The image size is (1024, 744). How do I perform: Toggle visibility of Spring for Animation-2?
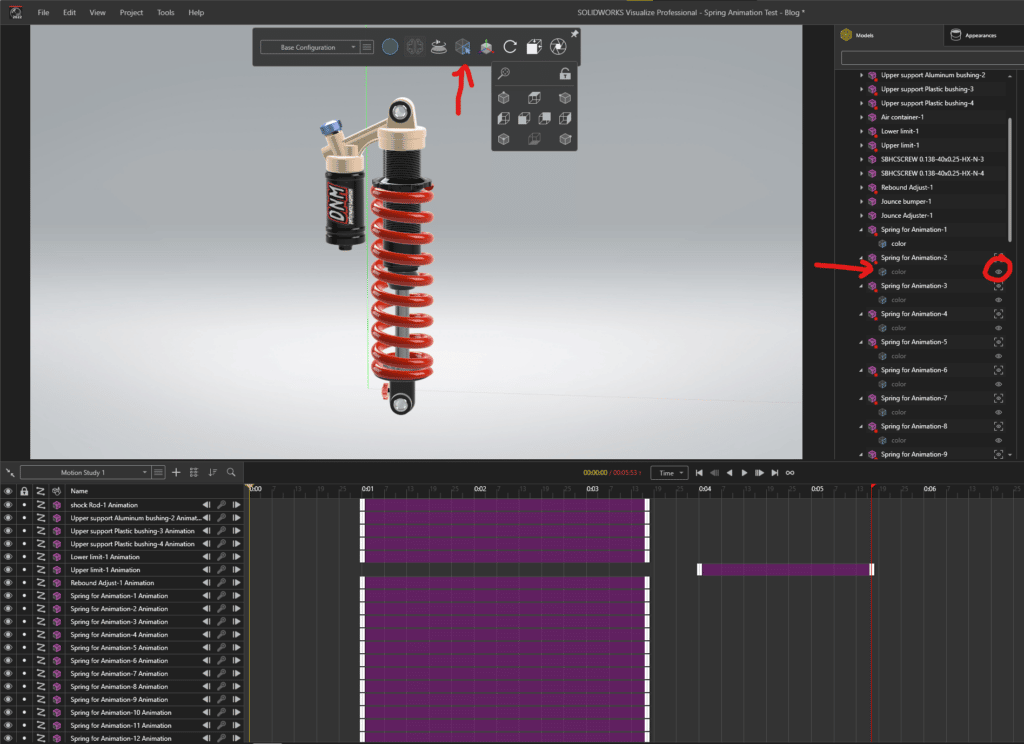pyautogui.click(x=997, y=257)
